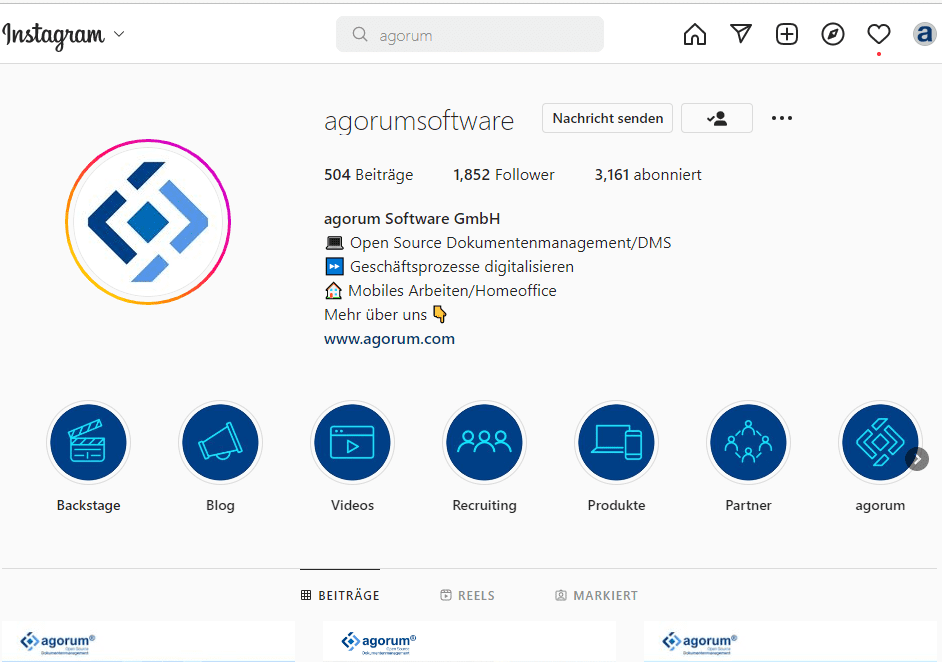This screenshot has width=942, height=662.
Task: Click the Produkte highlight label
Action: click(x=616, y=505)
